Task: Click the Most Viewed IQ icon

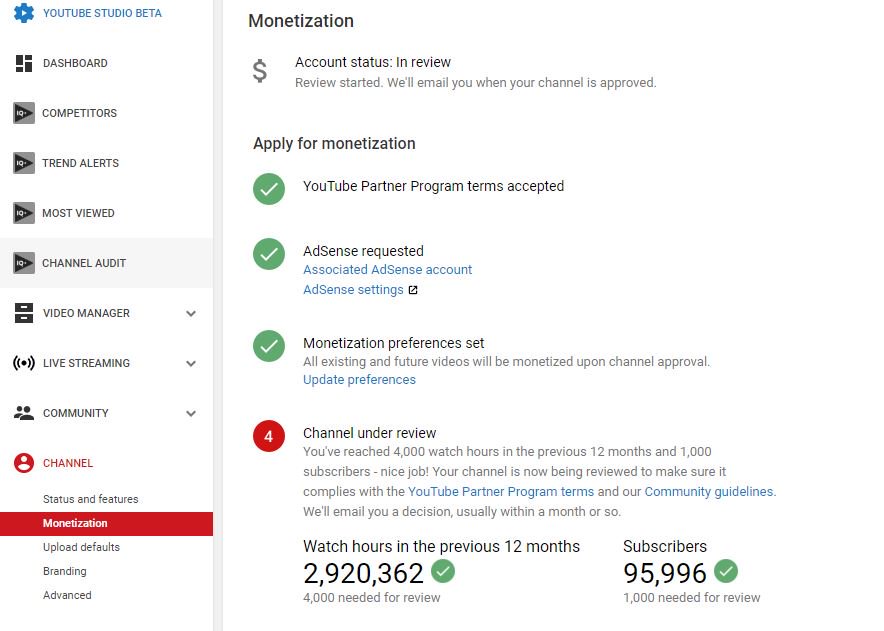Action: [24, 213]
